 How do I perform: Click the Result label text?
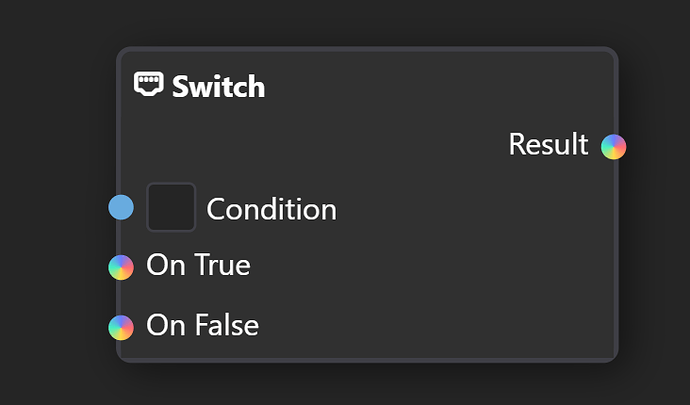(x=548, y=145)
